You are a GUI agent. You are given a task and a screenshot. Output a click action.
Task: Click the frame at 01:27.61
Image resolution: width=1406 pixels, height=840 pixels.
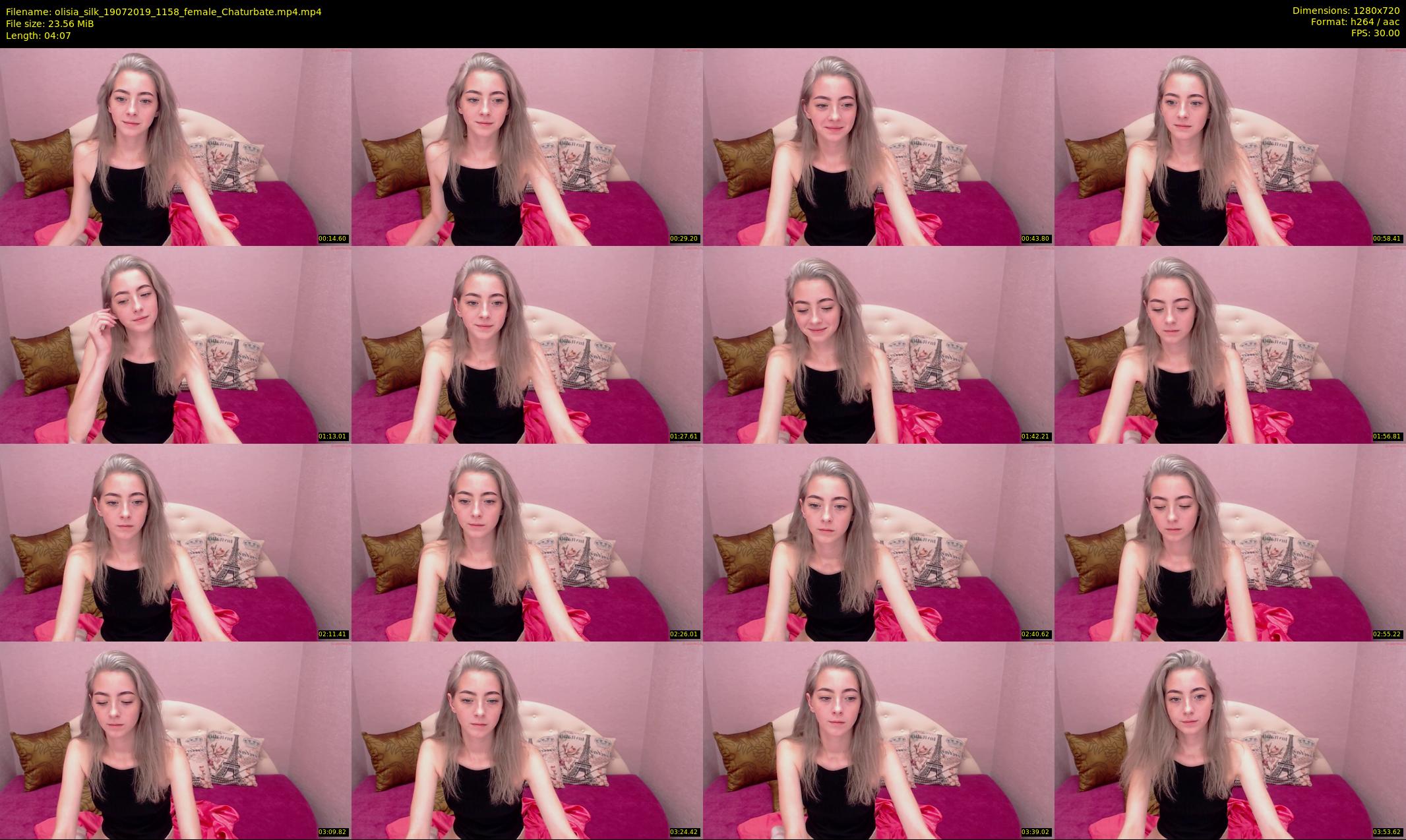coord(527,344)
